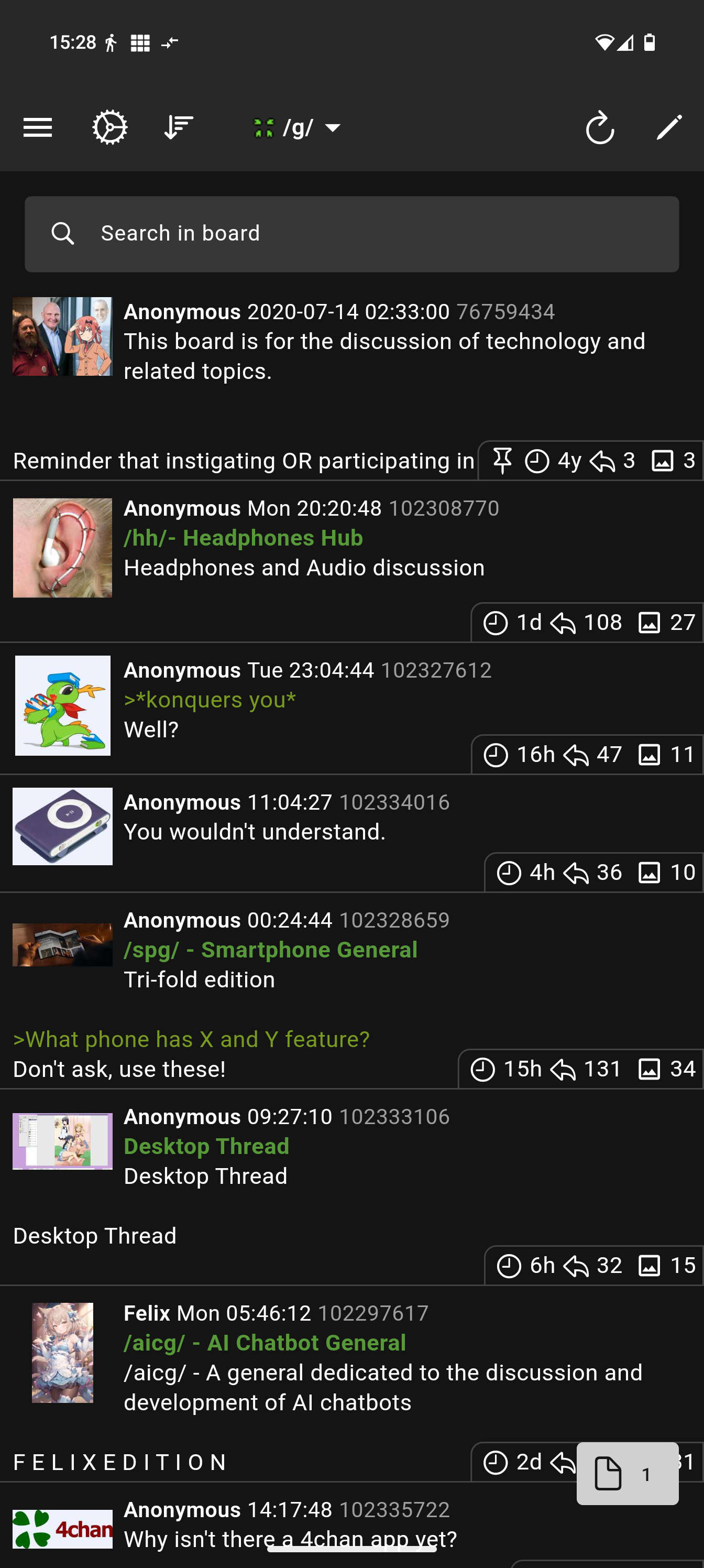
Task: View the earbud thumbnail image
Action: (63, 548)
